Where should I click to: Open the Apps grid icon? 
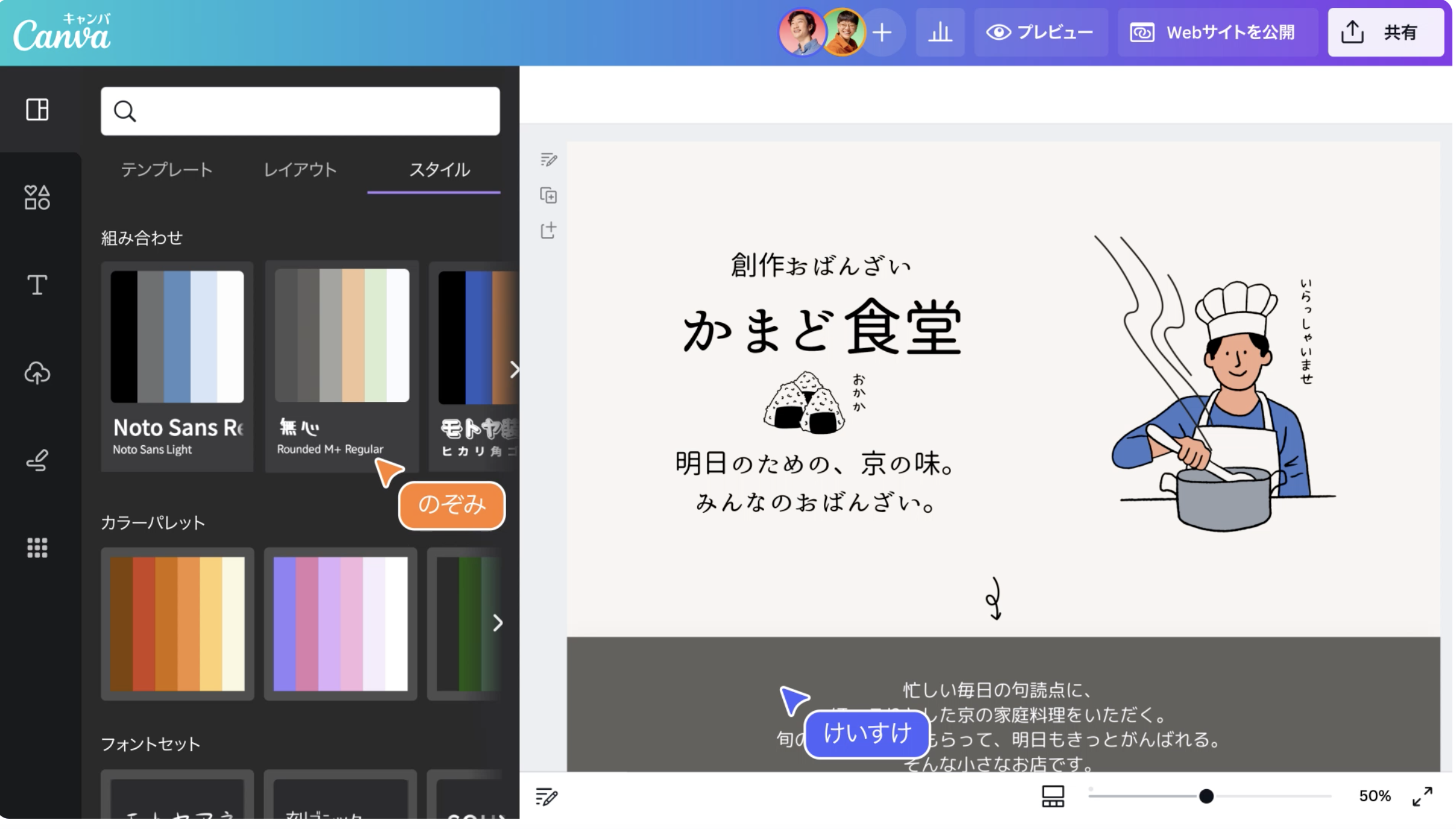point(37,548)
